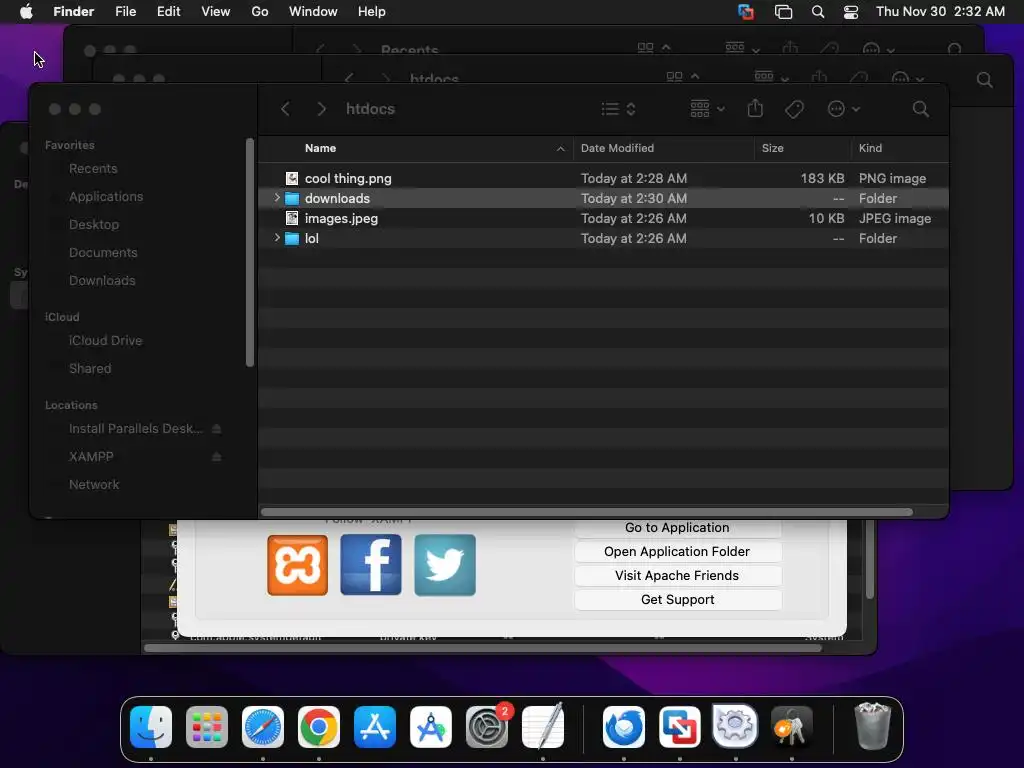This screenshot has width=1024, height=768.
Task: Click the Facebook icon in XAMPP
Action: [x=371, y=566]
